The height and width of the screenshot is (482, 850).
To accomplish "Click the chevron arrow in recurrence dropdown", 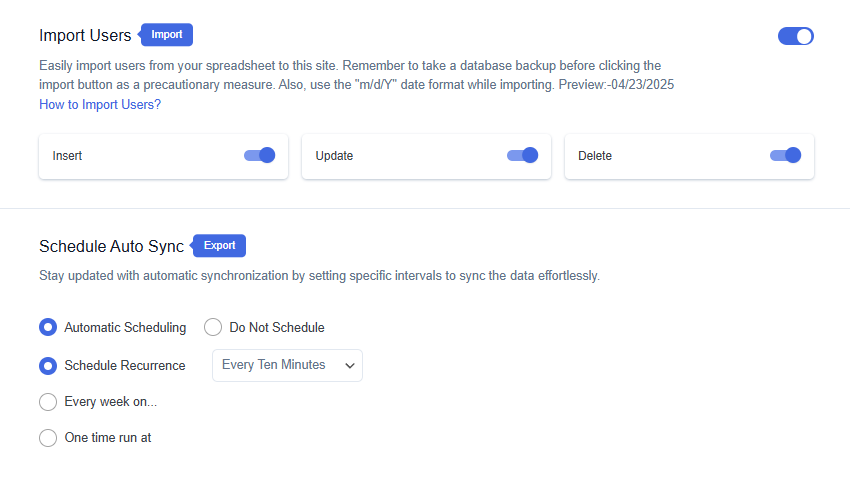I will [x=350, y=366].
